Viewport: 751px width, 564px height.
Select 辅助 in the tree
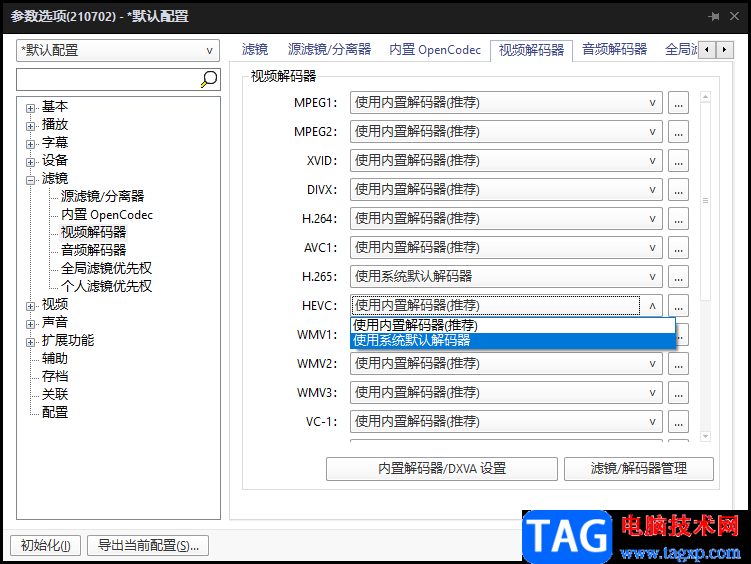click(x=55, y=359)
